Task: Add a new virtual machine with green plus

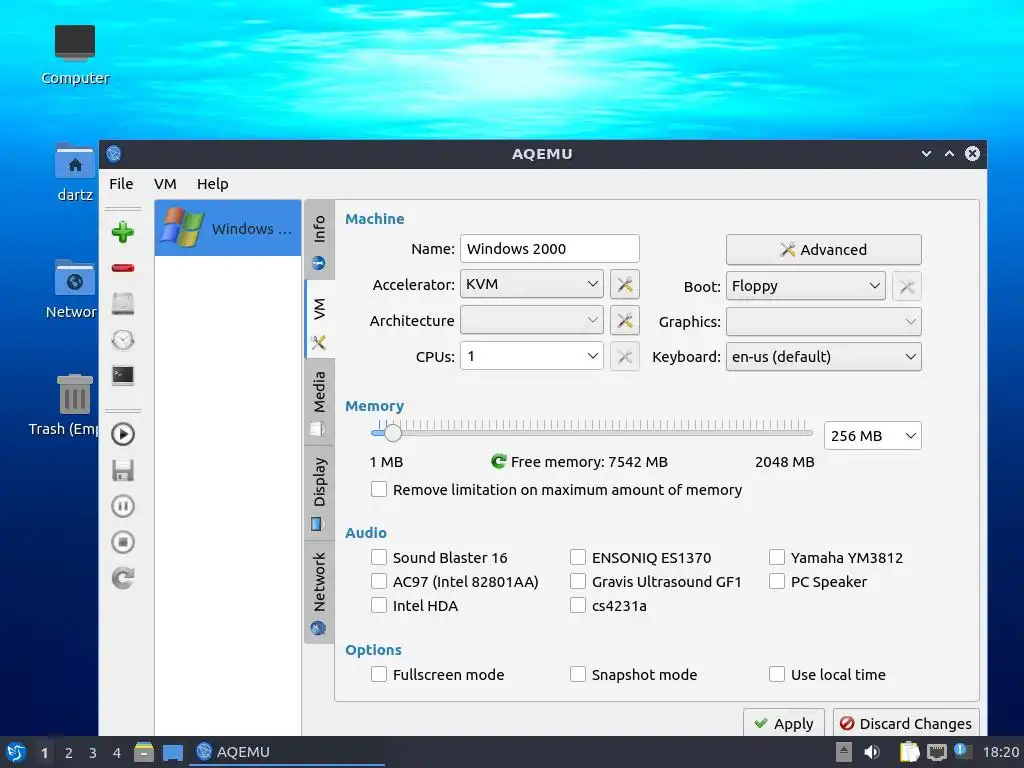Action: (123, 232)
